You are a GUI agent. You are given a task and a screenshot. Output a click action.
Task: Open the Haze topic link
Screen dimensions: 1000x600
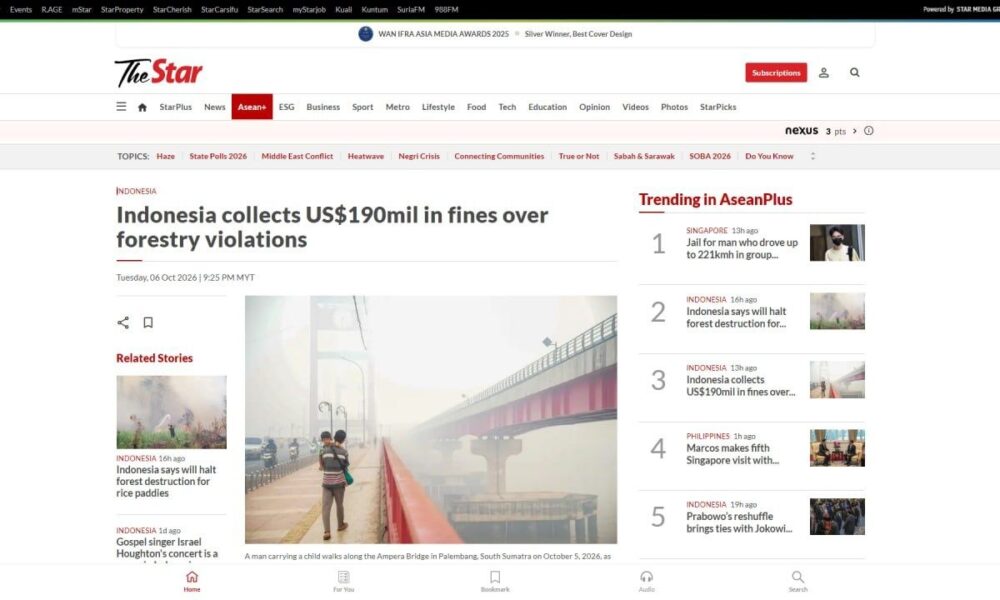pos(166,156)
